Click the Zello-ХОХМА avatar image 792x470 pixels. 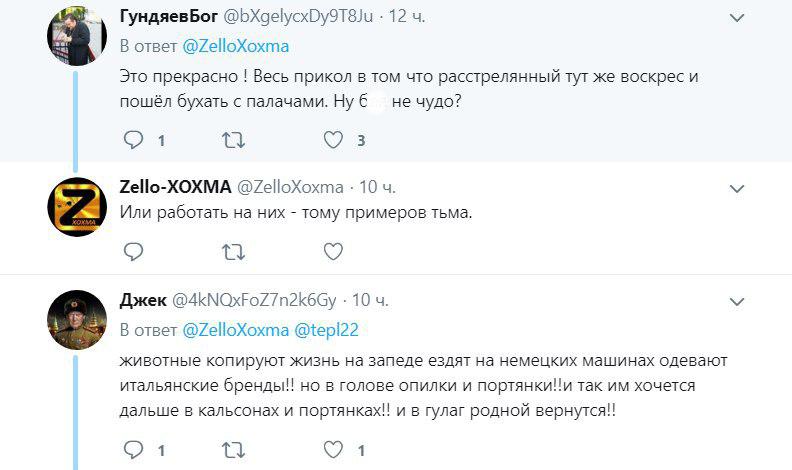coord(77,210)
